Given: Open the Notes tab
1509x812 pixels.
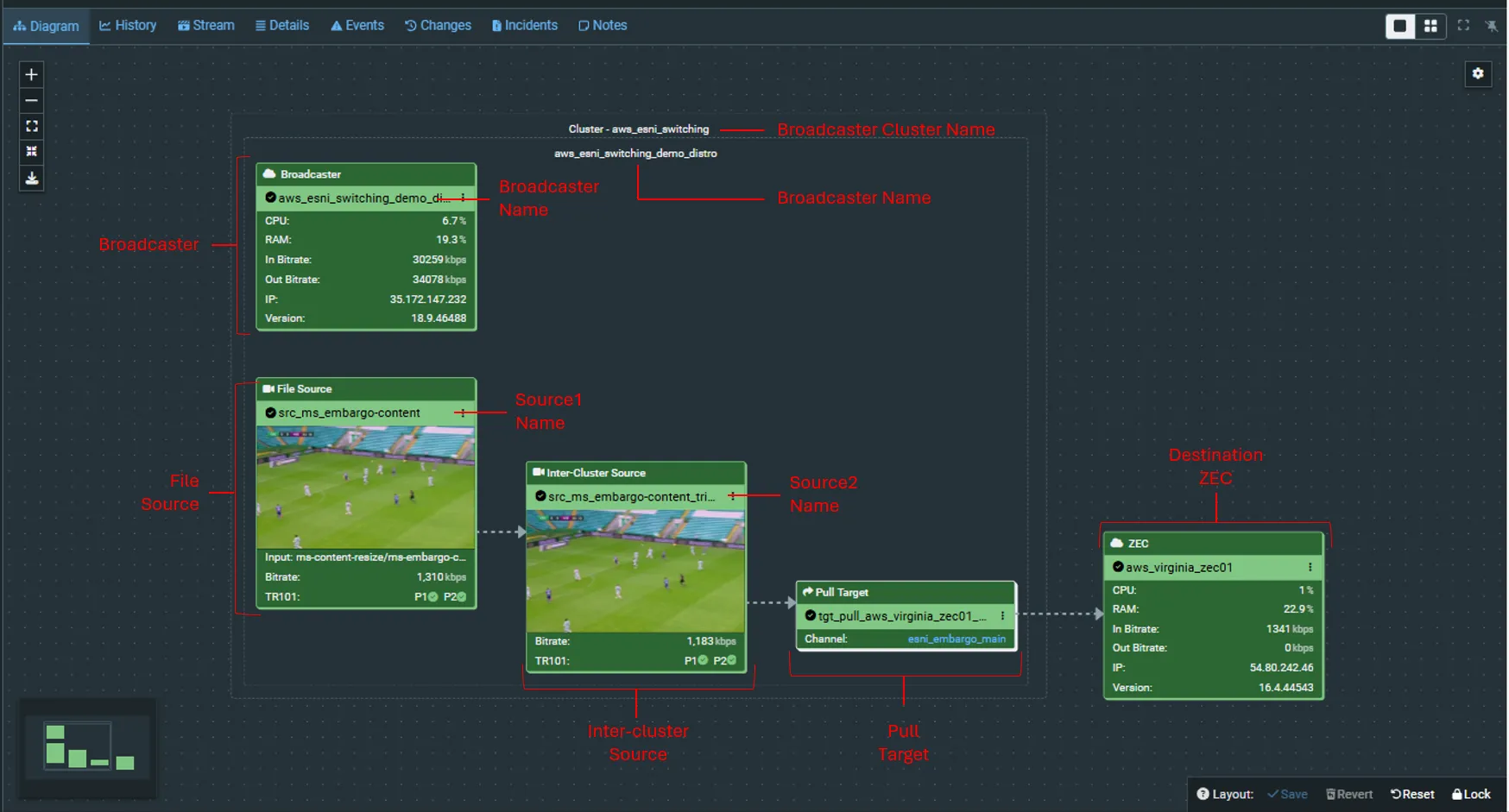Looking at the screenshot, I should tap(603, 26).
